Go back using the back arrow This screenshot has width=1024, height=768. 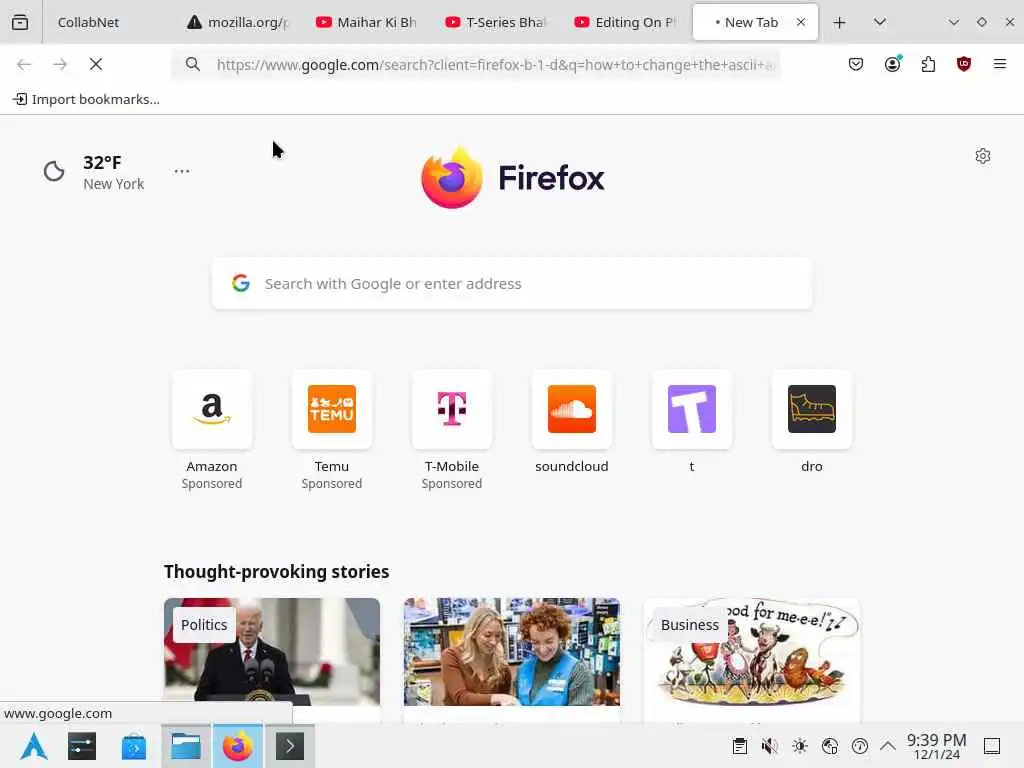(x=24, y=64)
